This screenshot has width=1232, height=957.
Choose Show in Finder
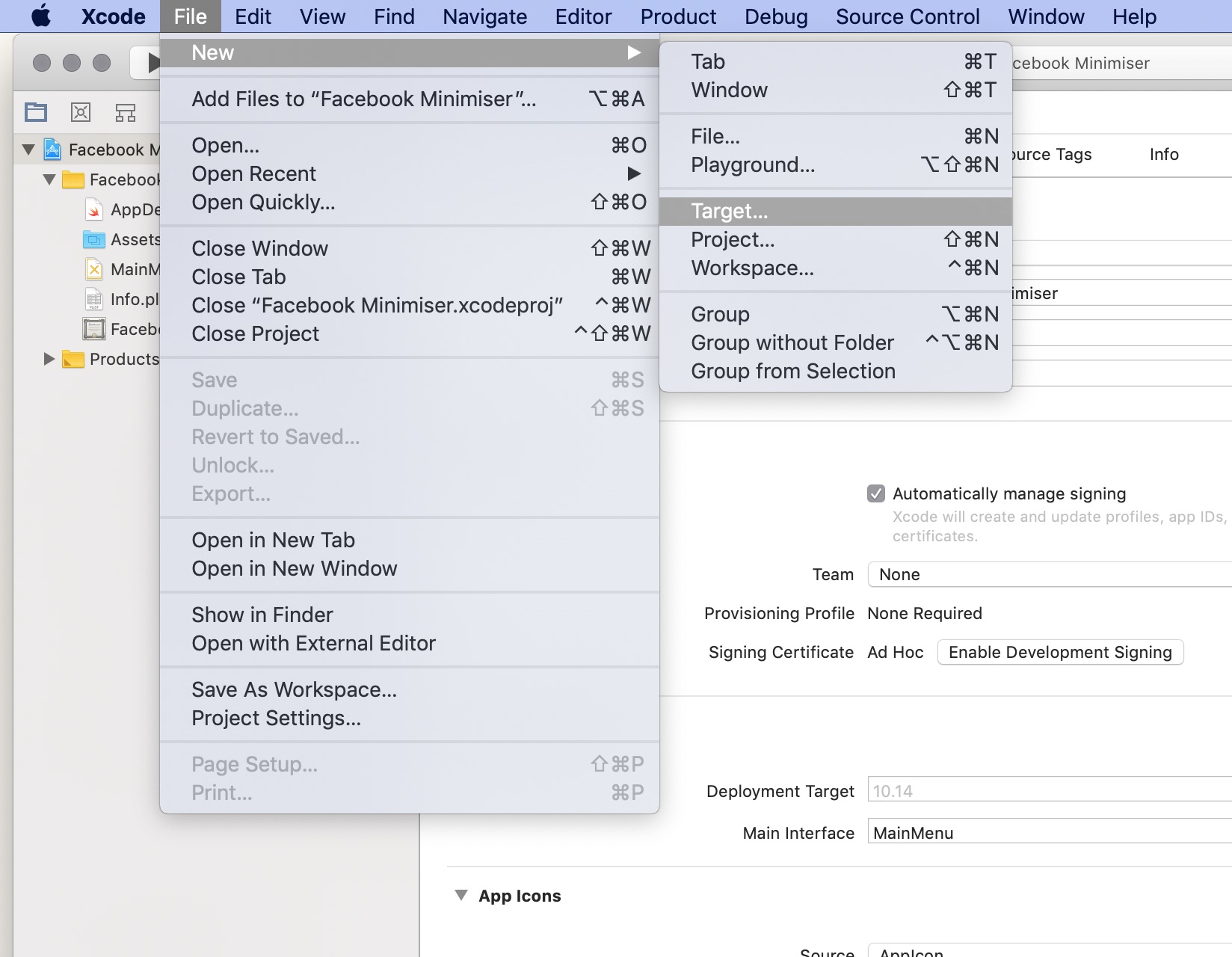click(410, 615)
